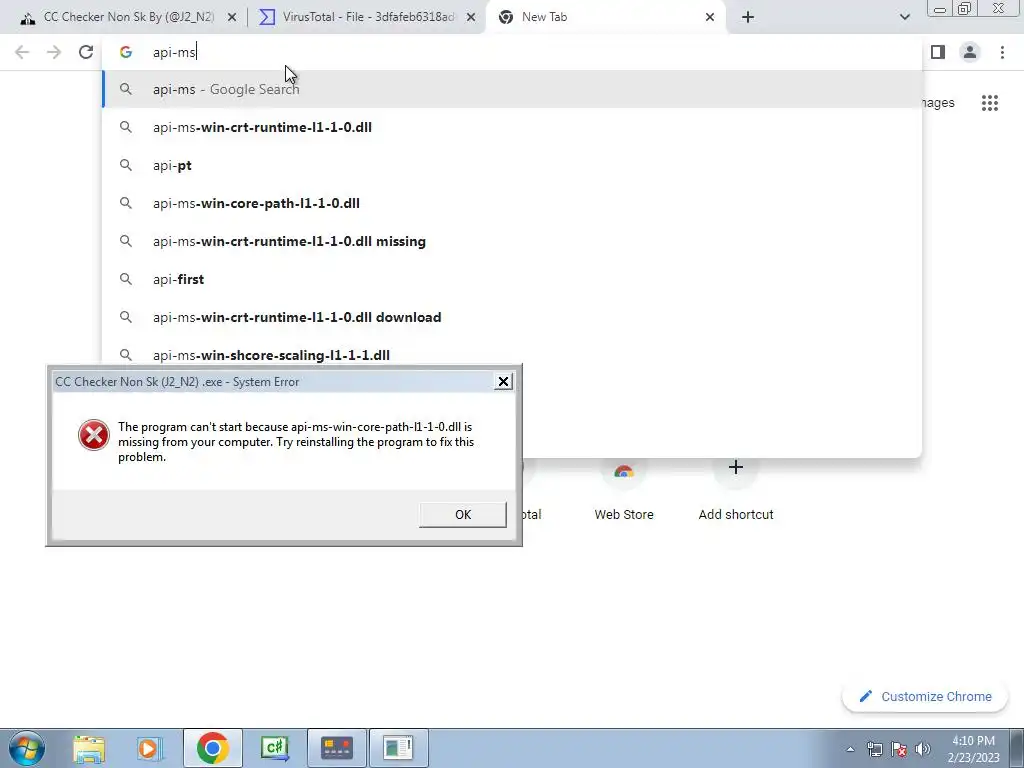Go back with the back arrow
Screen dimensions: 1024x768
pyautogui.click(x=22, y=52)
